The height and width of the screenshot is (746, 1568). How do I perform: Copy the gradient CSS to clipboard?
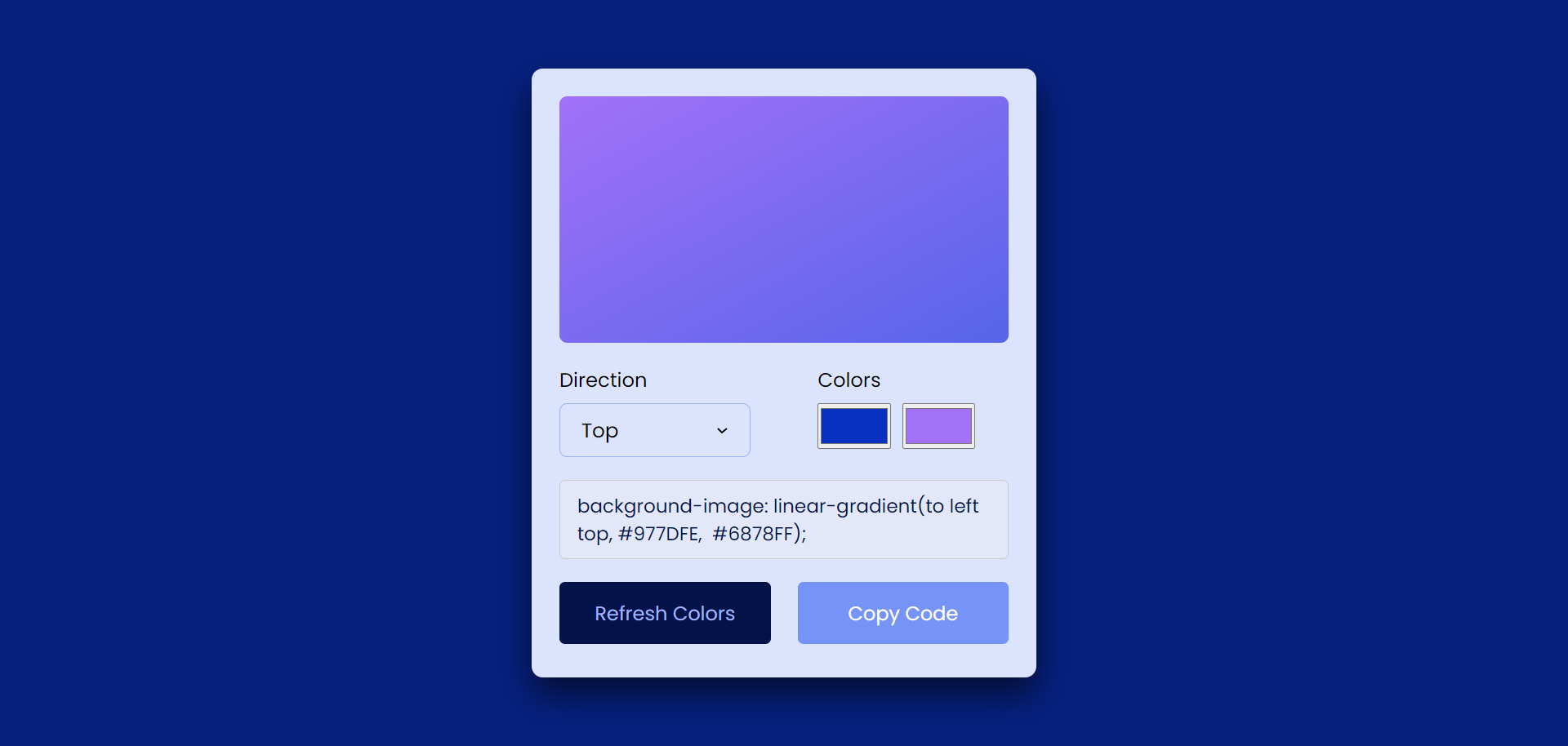903,613
